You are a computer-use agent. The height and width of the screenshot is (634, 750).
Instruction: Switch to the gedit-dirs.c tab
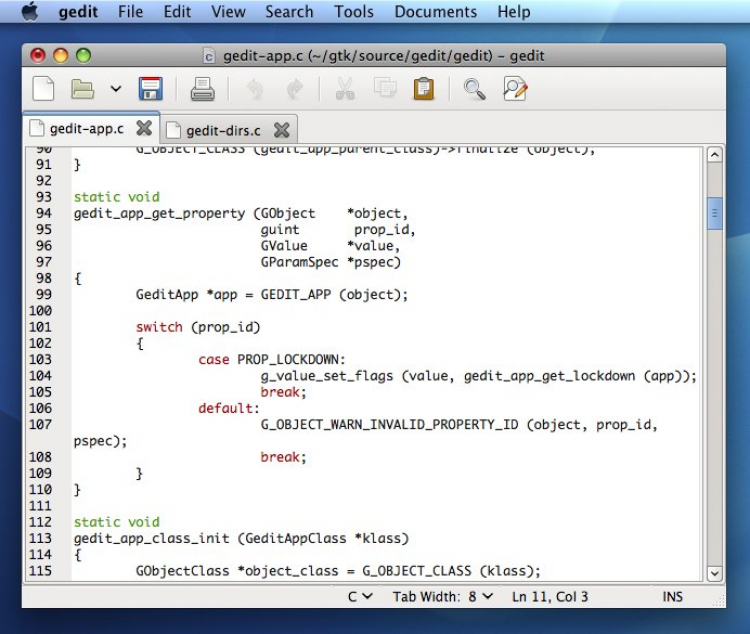coord(223,130)
